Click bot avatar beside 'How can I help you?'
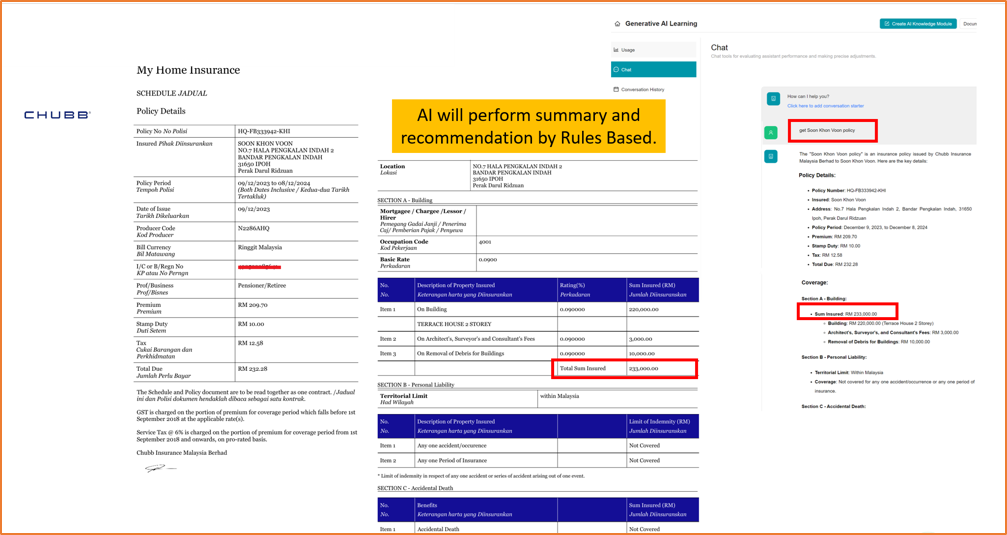 click(x=772, y=99)
